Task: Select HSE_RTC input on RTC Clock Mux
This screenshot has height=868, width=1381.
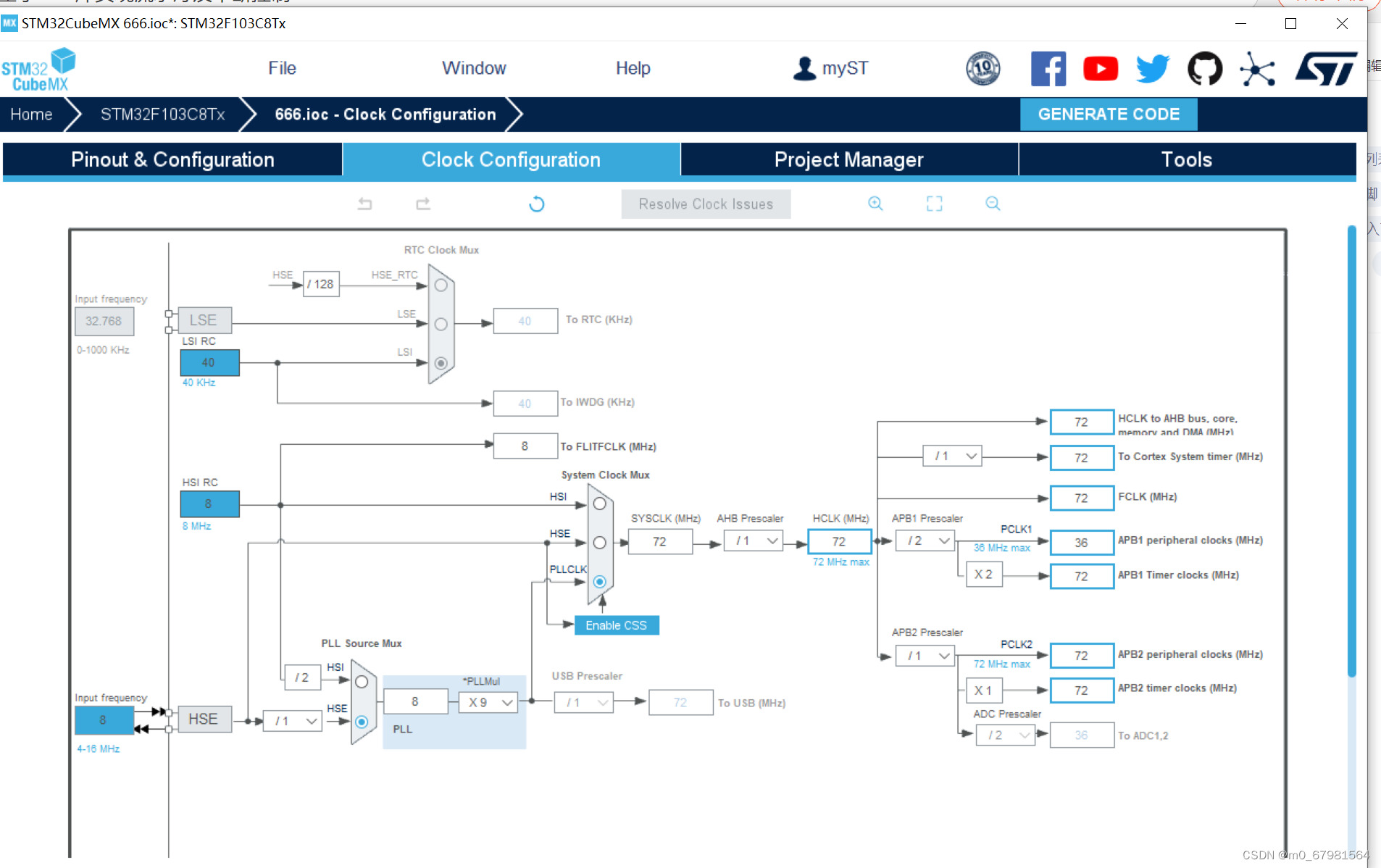Action: point(441,285)
